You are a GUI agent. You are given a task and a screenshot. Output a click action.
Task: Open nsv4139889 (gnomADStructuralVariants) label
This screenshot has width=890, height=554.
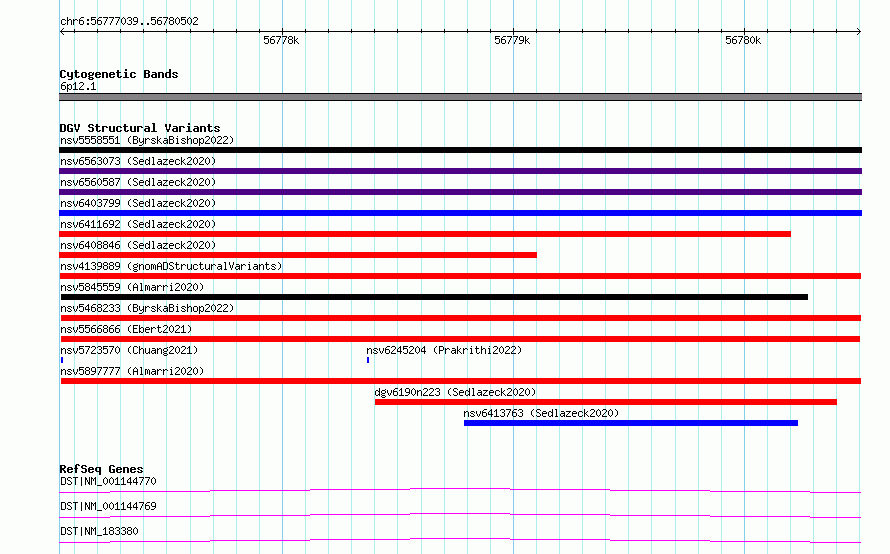click(171, 266)
